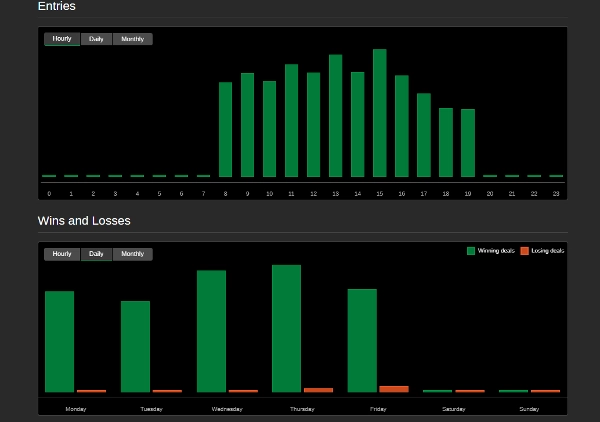
Task: Click the hour 11 entries bar
Action: (292, 121)
